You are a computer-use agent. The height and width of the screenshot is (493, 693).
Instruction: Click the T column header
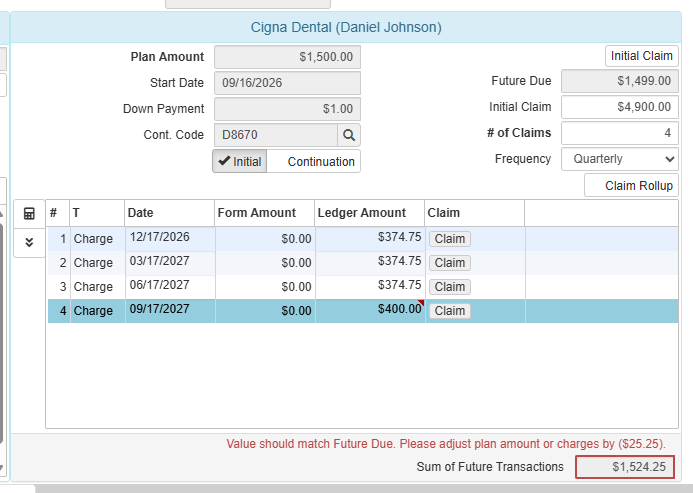pos(97,213)
